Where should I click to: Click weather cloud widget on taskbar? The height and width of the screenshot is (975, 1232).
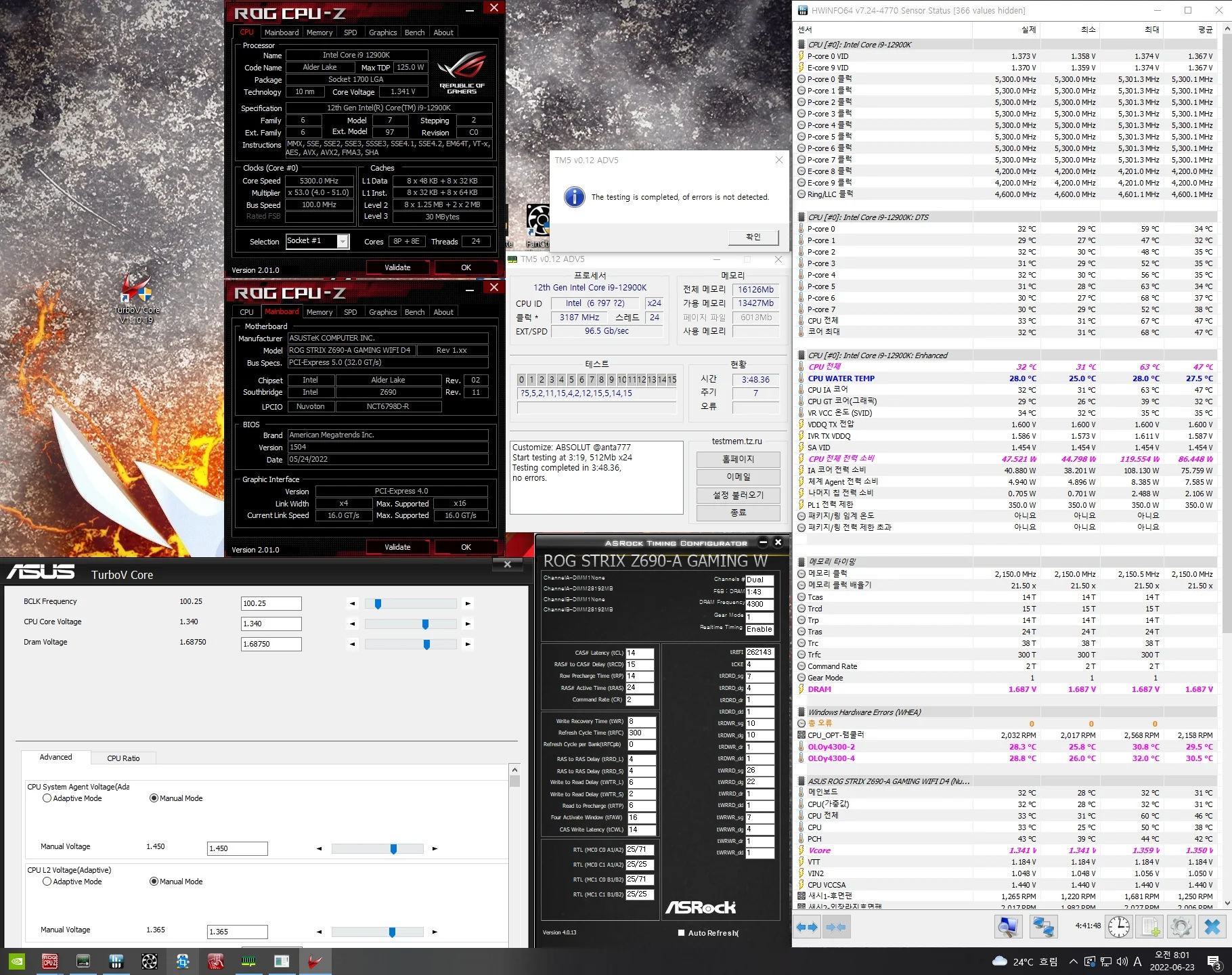click(1025, 961)
